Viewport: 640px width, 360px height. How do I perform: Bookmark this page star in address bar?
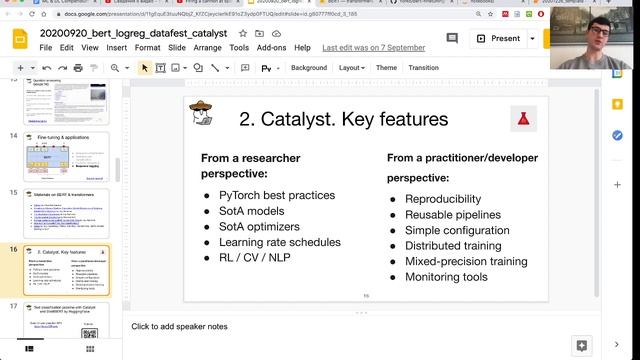tap(491, 14)
